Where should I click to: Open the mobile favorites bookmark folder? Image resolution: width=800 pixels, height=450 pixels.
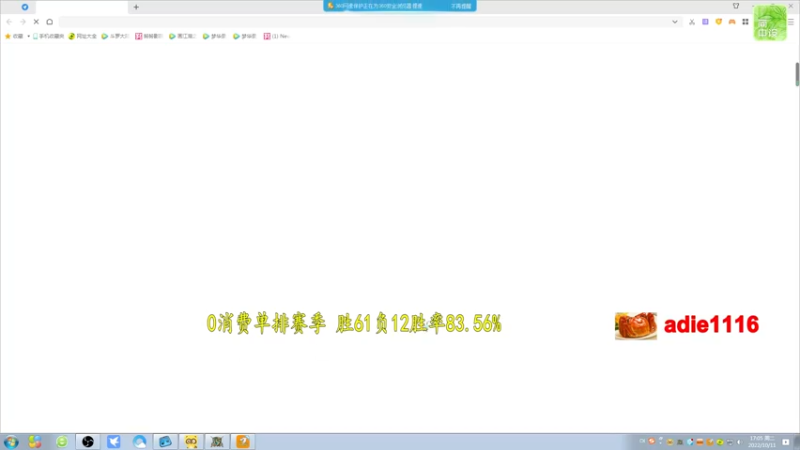48,36
